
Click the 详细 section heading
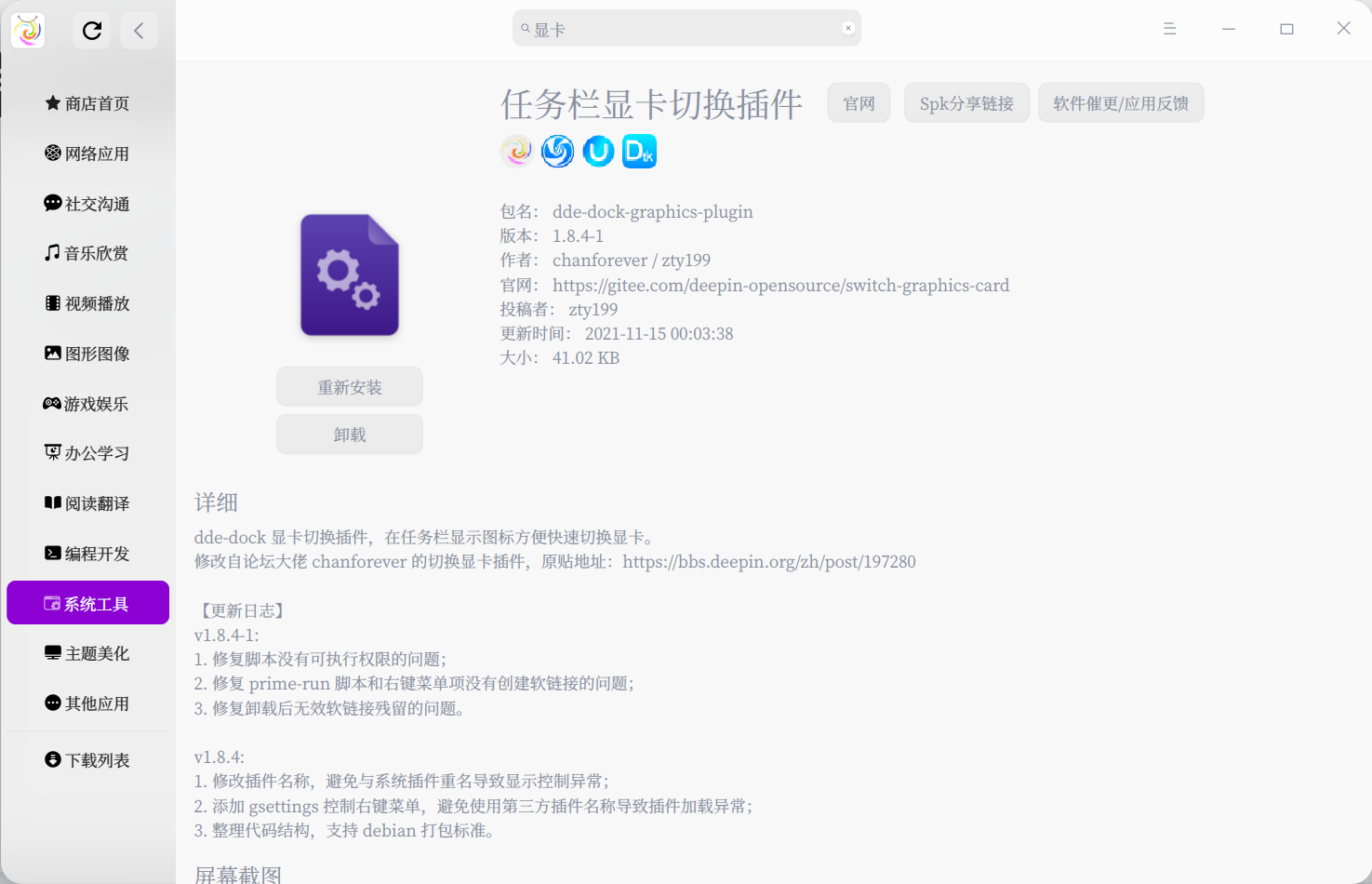[x=217, y=502]
